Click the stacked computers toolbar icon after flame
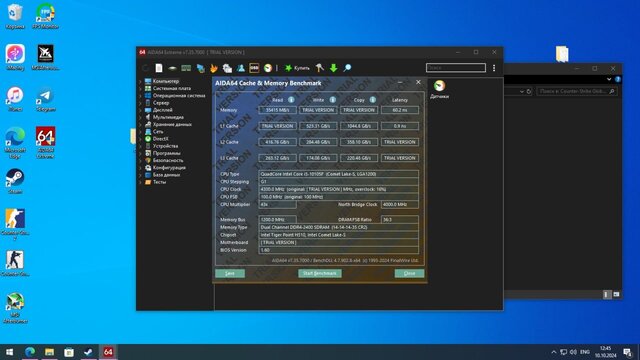 point(227,68)
